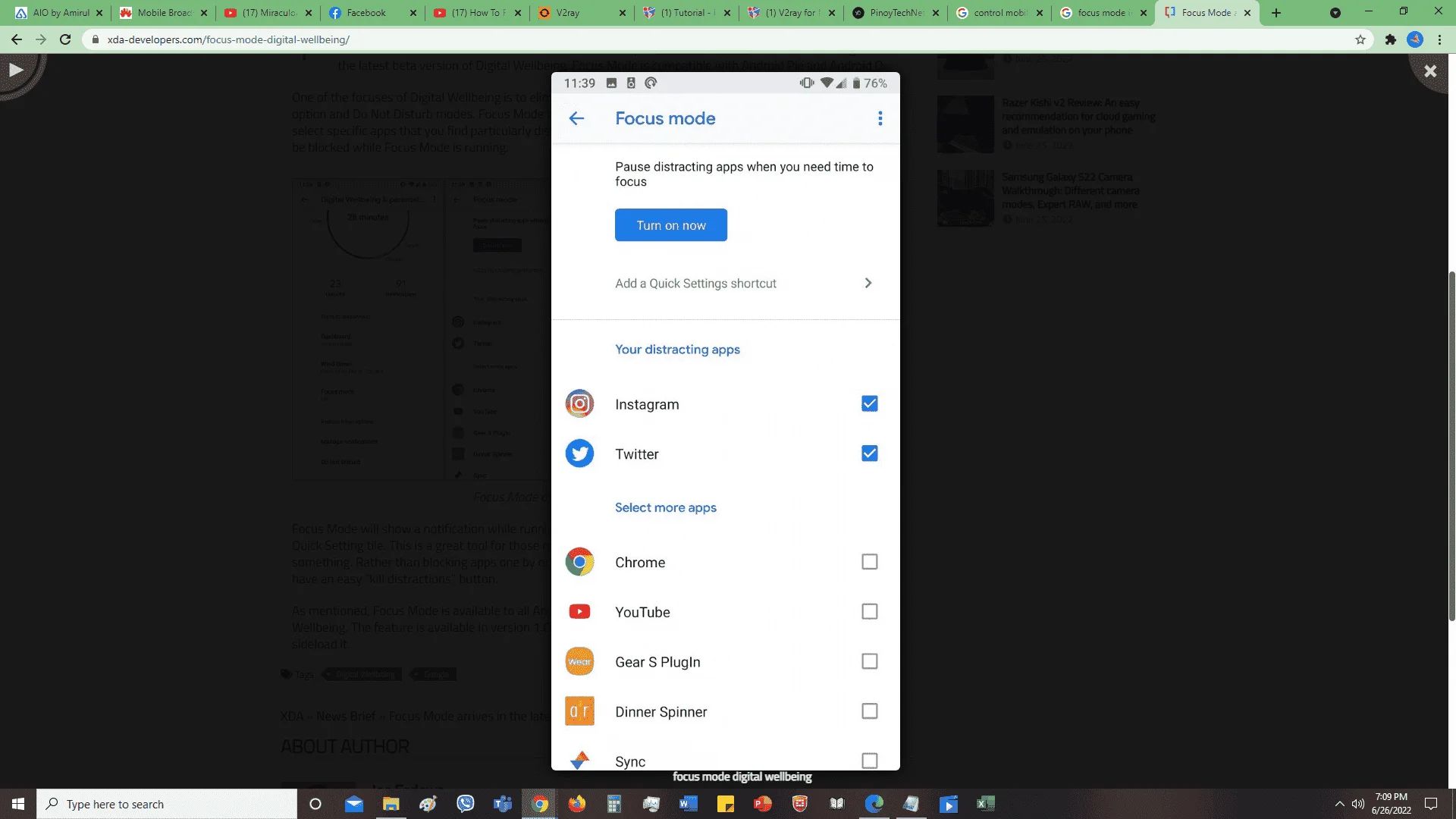Screen dimensions: 1456x819
Task: Click the page vertical scrollbar
Action: click(1451, 446)
